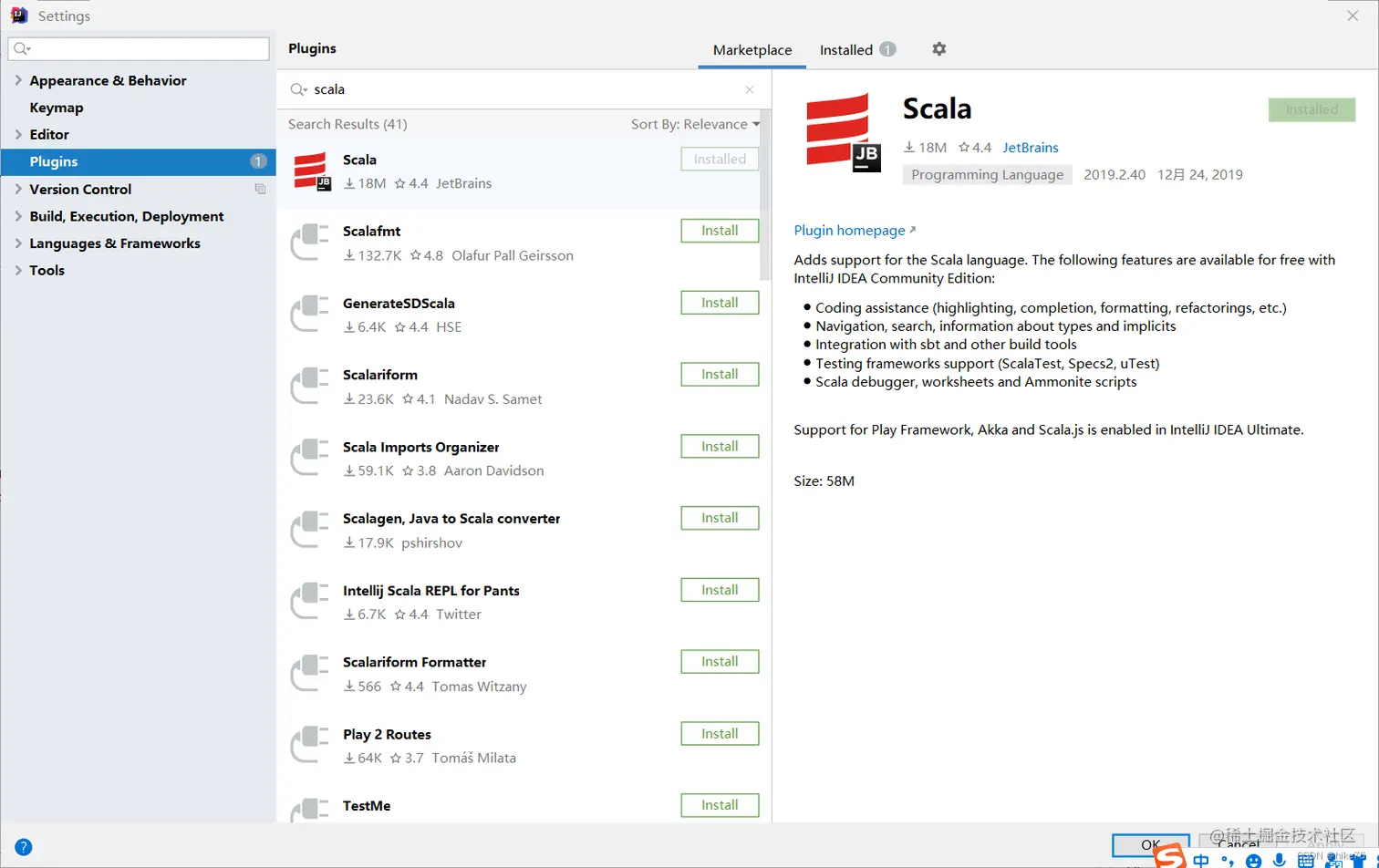Click the disabled Installed button in the details pane

coord(1312,109)
